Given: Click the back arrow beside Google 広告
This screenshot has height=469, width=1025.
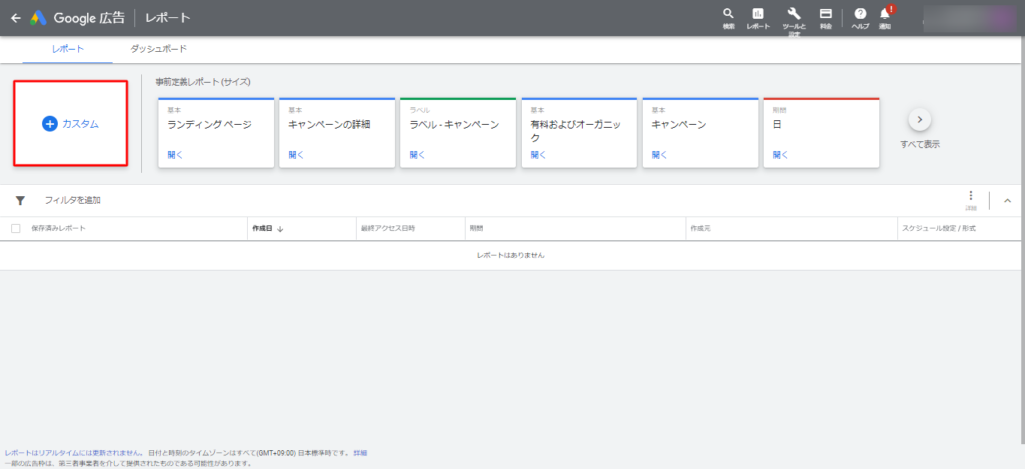Looking at the screenshot, I should click(15, 18).
